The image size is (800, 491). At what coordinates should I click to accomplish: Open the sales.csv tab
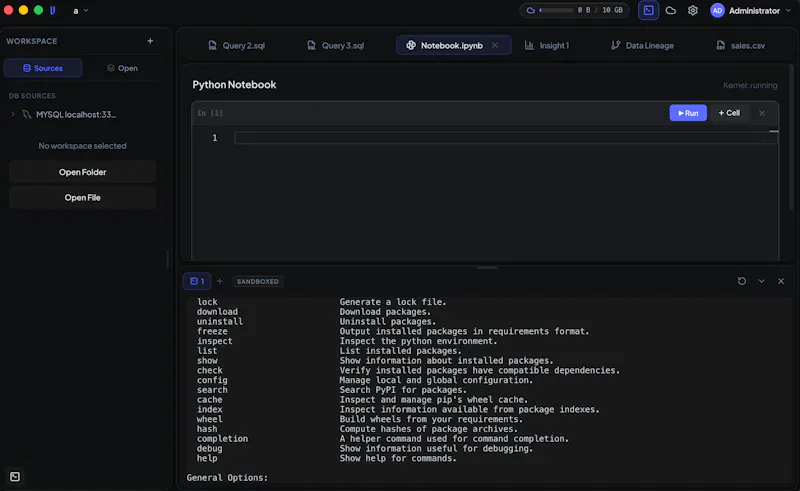pyautogui.click(x=740, y=45)
